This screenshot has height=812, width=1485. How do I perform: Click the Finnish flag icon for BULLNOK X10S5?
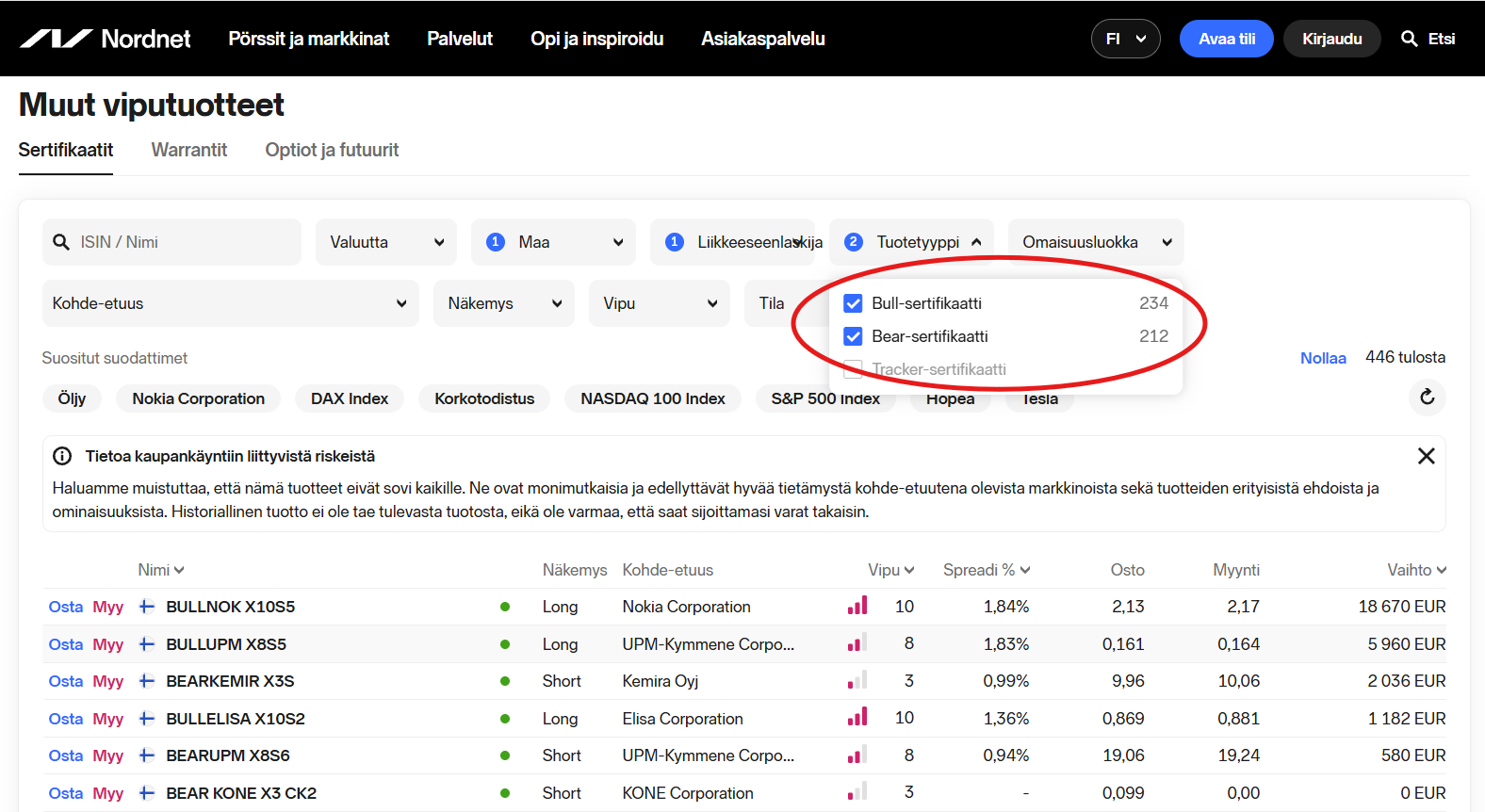click(147, 607)
